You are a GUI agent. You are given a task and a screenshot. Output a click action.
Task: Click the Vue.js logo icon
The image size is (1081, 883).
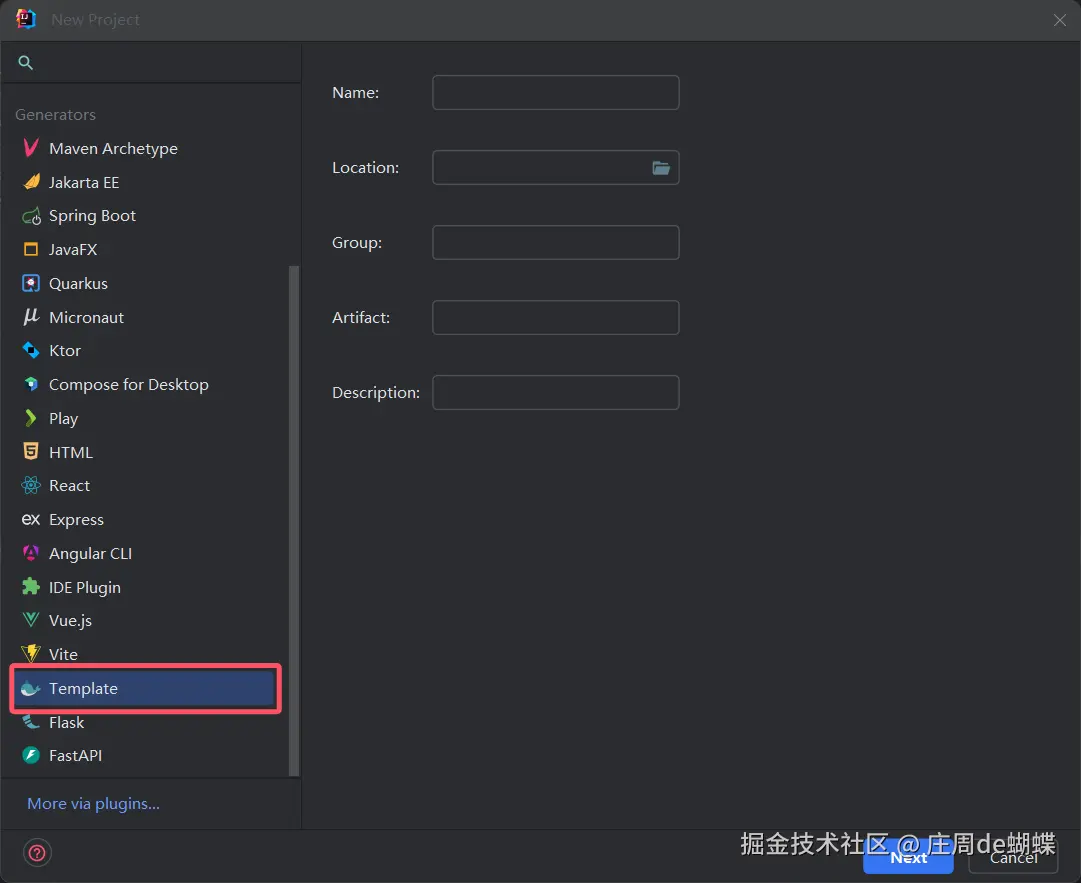point(31,620)
